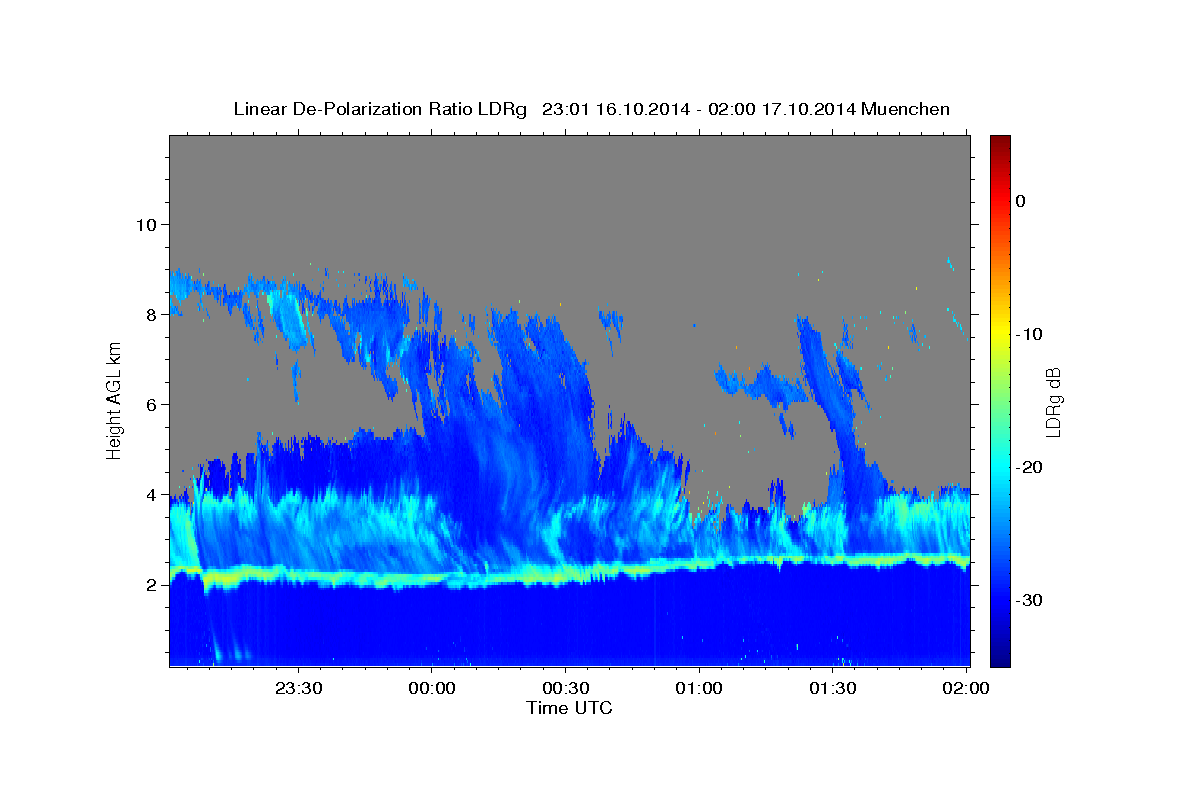Click the colorbar label '-30'
1200x800 pixels.
click(x=1030, y=600)
